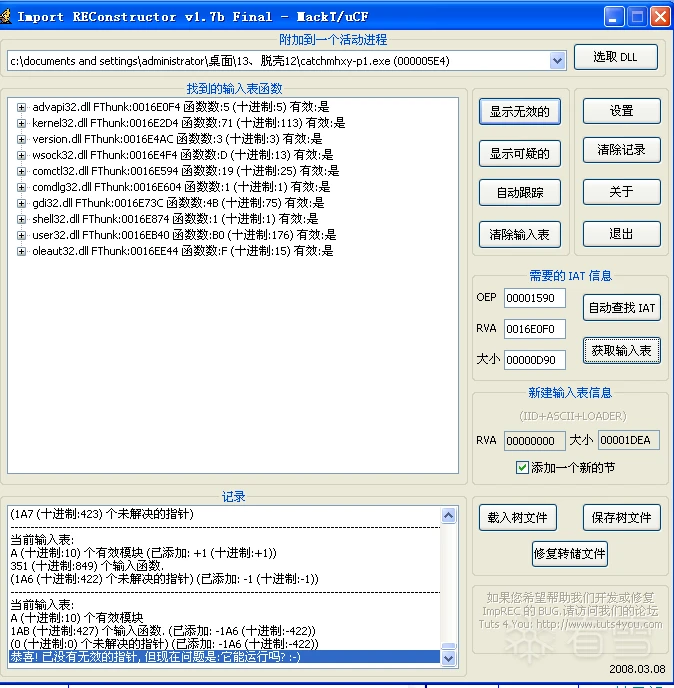Click the IAT 大小 field 00000D90
Viewport: 674px width, 688px height.
point(534,360)
